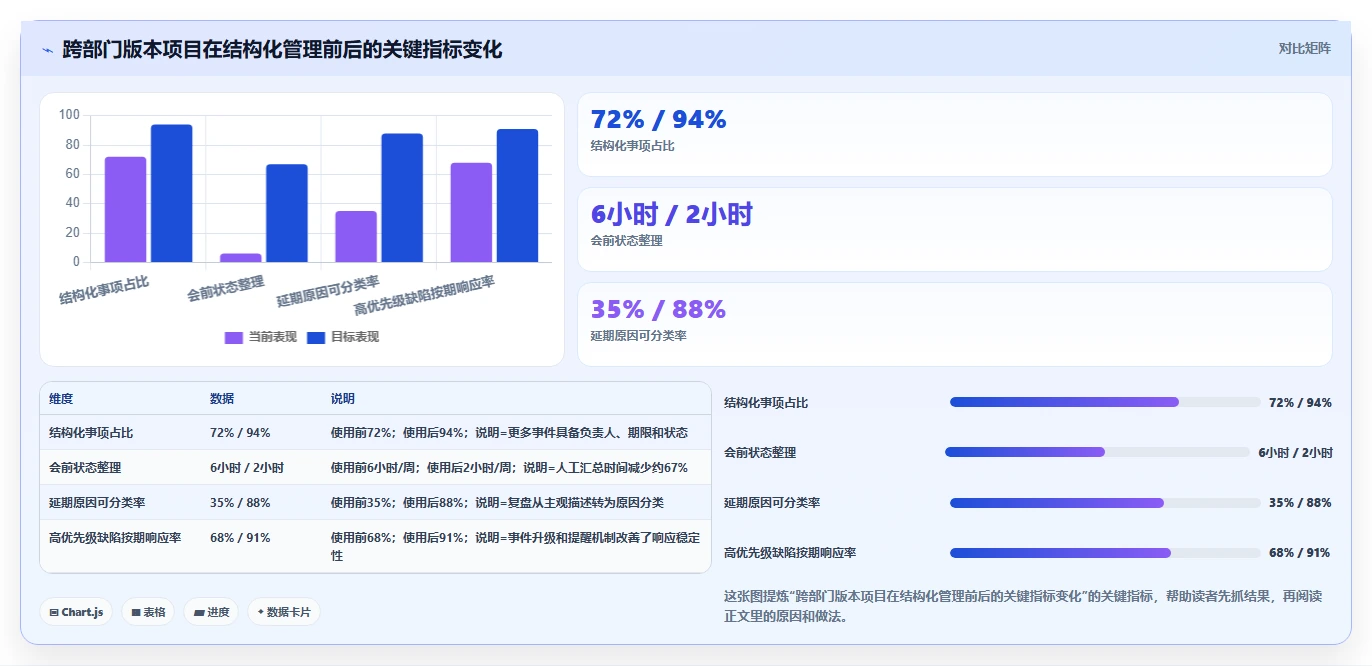
Task: Select the 高优先级缺陷按期响应率 table row name
Action: coord(115,537)
